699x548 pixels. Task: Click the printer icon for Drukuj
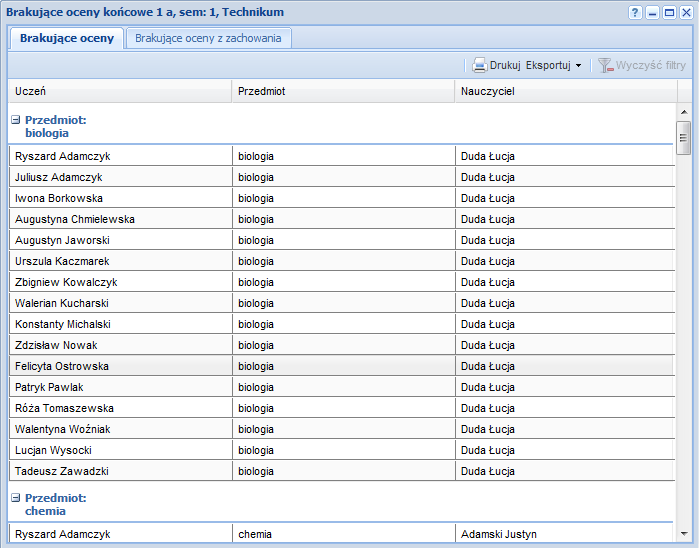click(480, 65)
